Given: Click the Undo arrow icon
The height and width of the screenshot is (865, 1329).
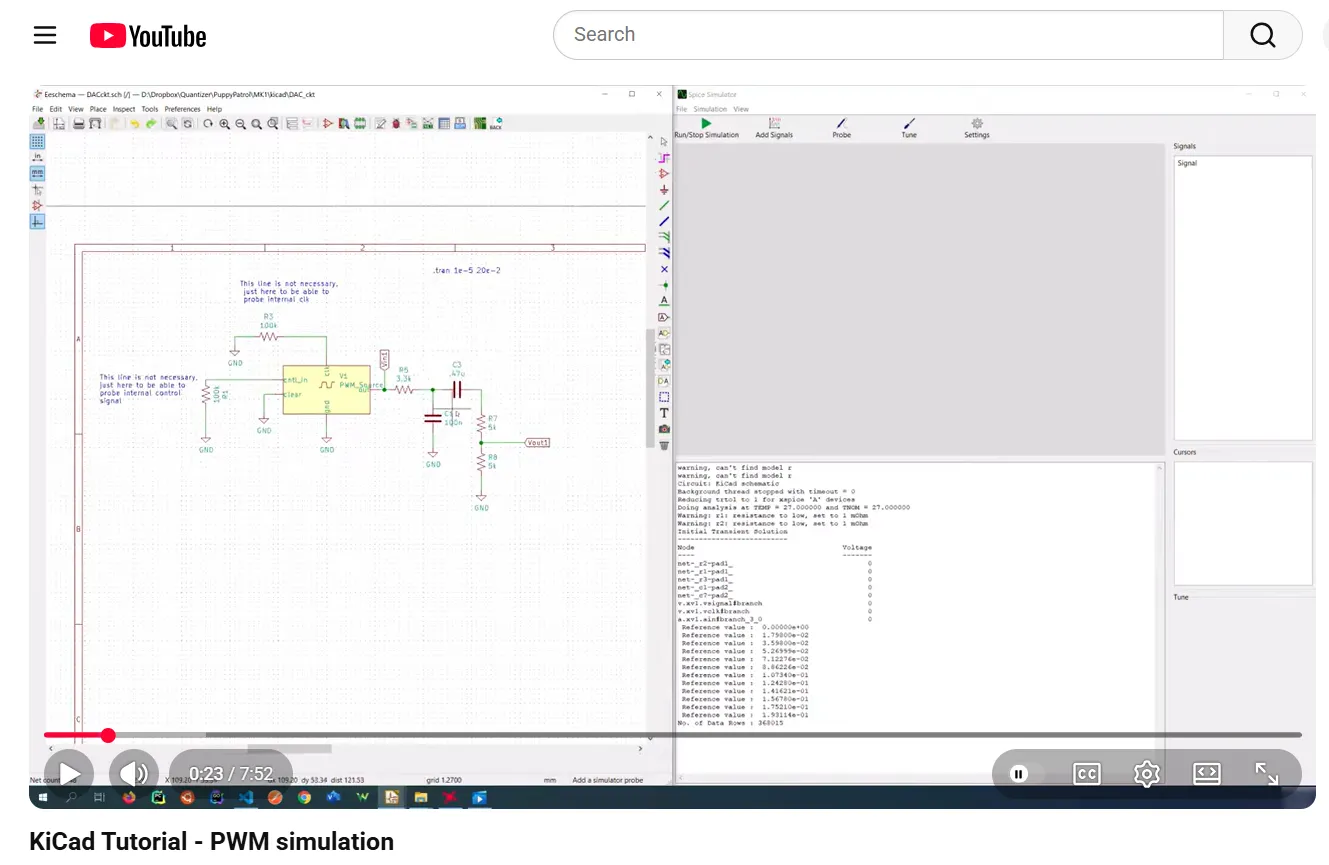Looking at the screenshot, I should tap(135, 124).
